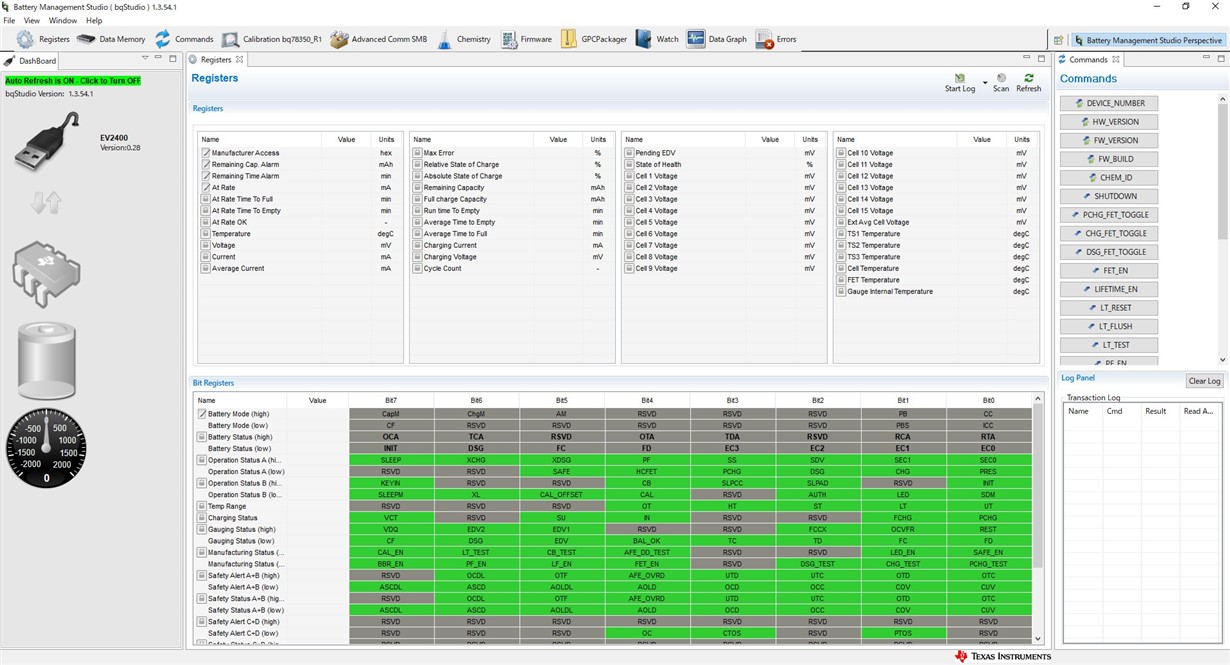The height and width of the screenshot is (665, 1230).
Task: Send the FW_VERSION command
Action: click(1109, 140)
